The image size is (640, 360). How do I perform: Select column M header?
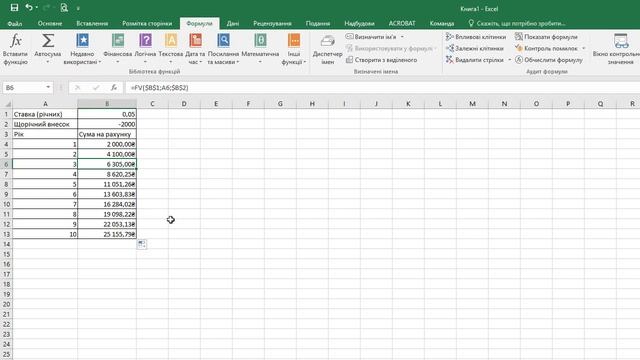pyautogui.click(x=472, y=104)
